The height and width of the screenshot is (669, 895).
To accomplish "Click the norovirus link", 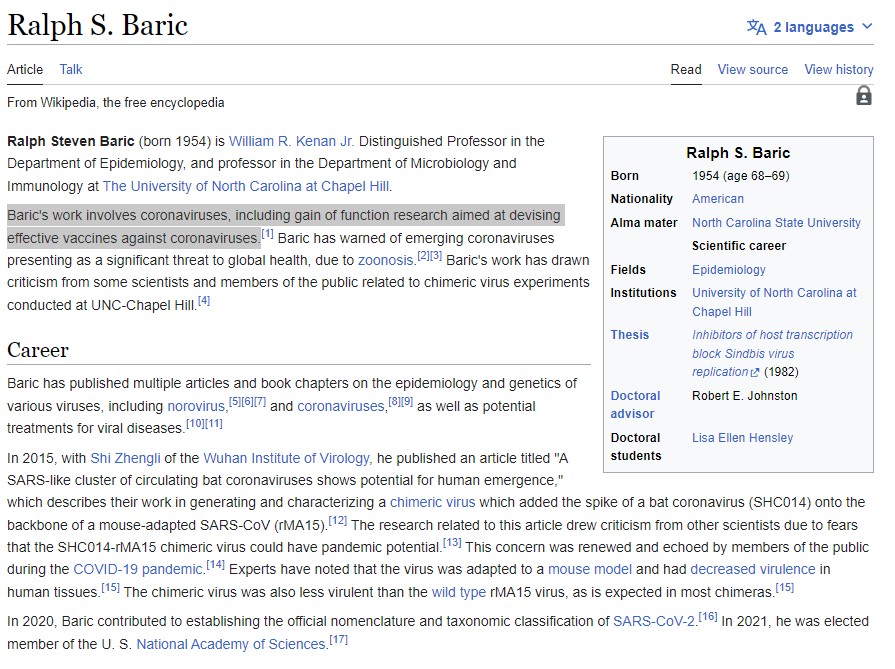I will coord(196,406).
